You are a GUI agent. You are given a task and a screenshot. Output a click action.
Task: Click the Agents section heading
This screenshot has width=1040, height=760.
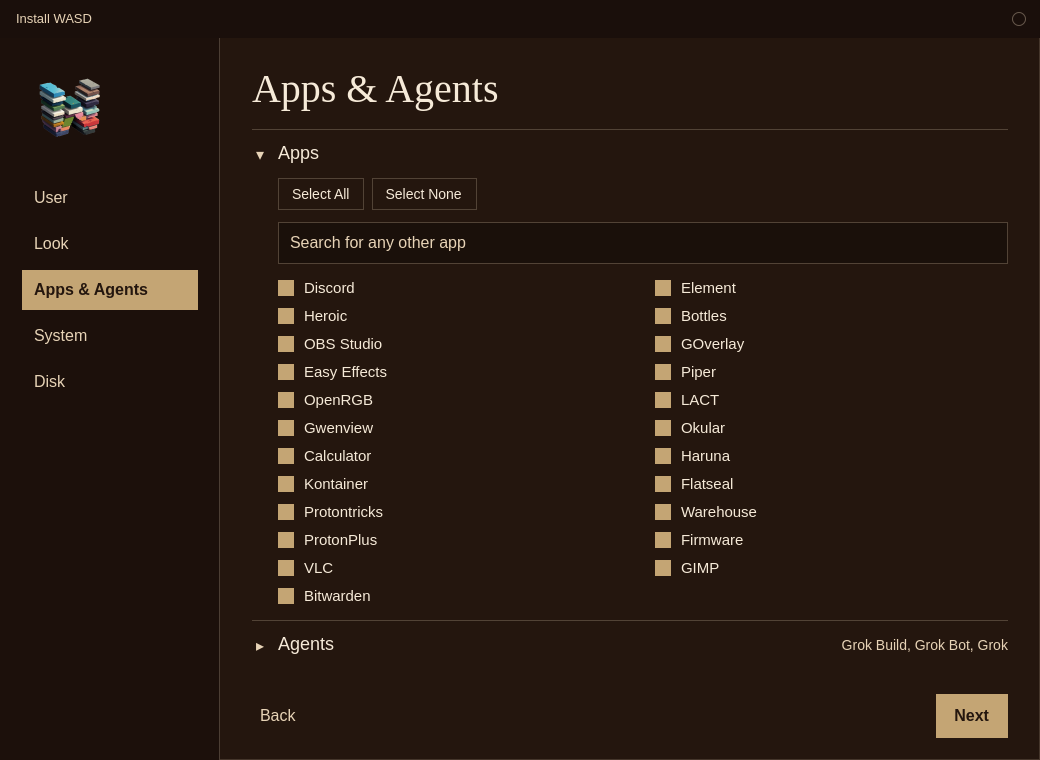tap(306, 644)
